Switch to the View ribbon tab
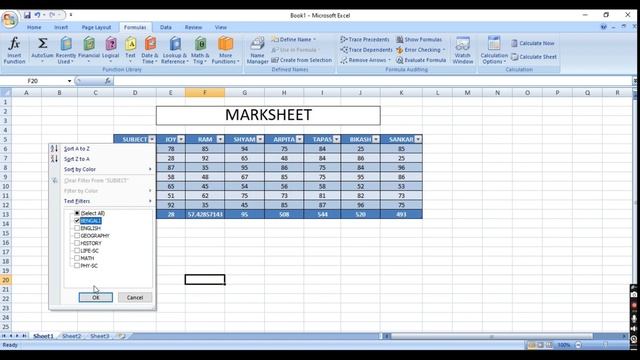The image size is (640, 360). coord(220,27)
